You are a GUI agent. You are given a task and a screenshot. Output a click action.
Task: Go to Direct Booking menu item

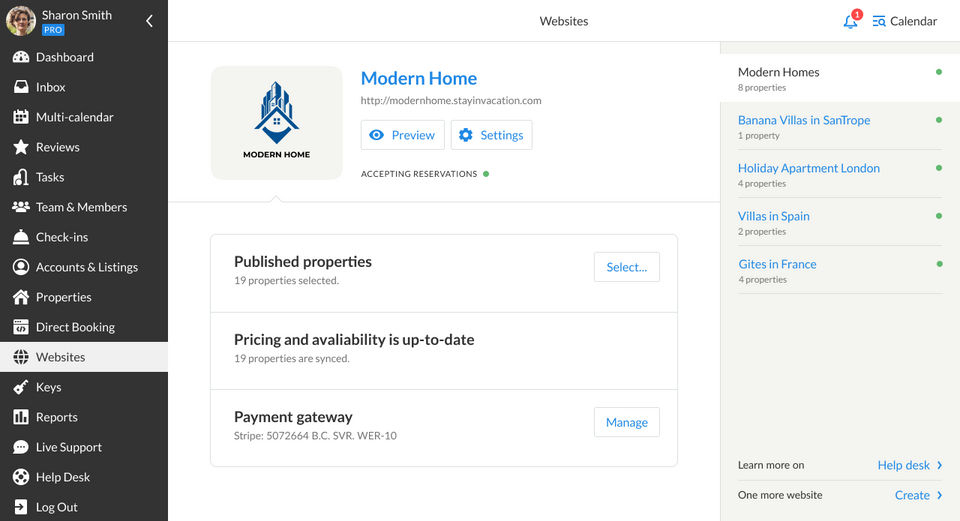coord(75,327)
